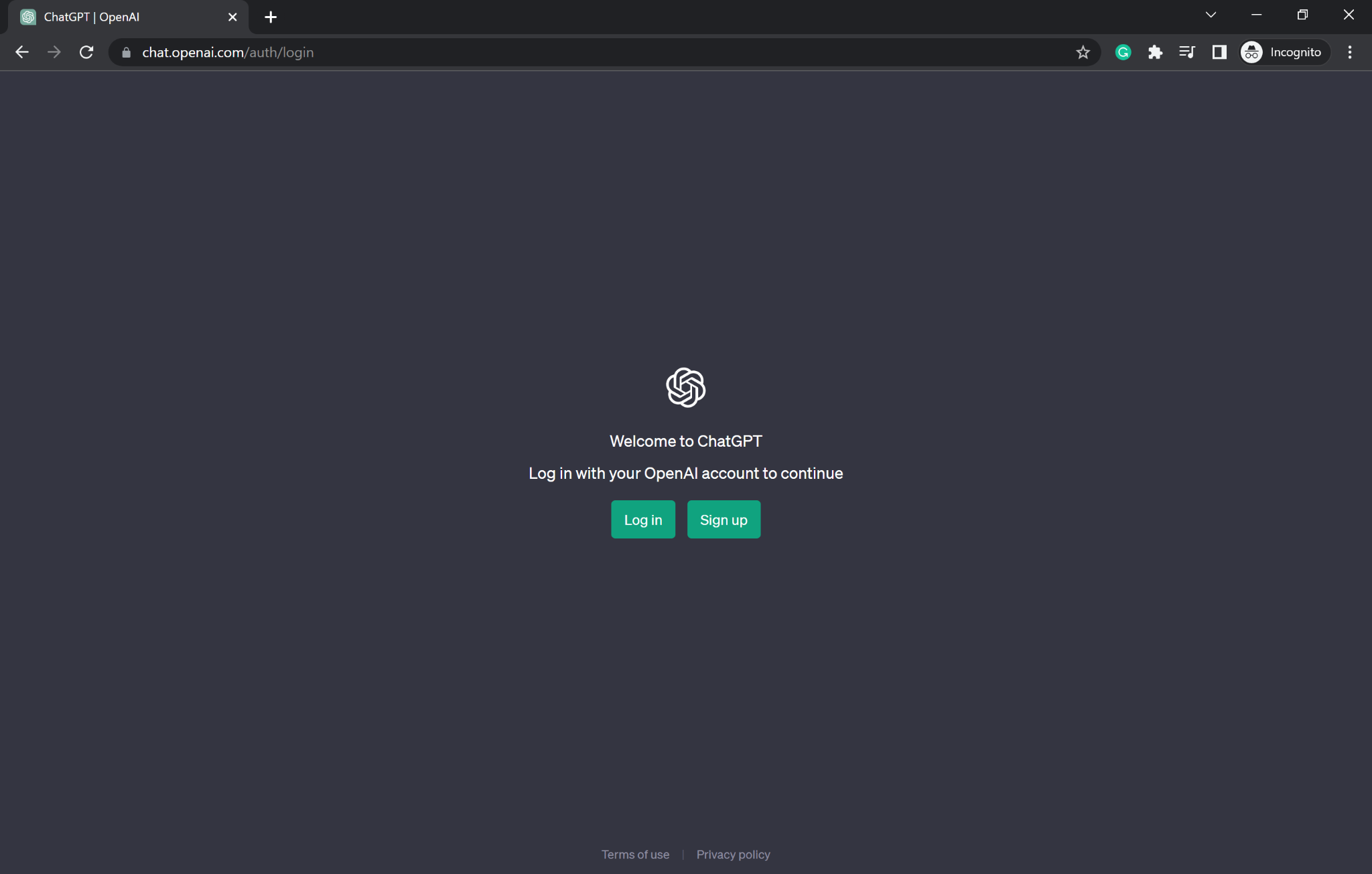Open a new tab with the plus button
This screenshot has width=1372, height=874.
[x=271, y=17]
